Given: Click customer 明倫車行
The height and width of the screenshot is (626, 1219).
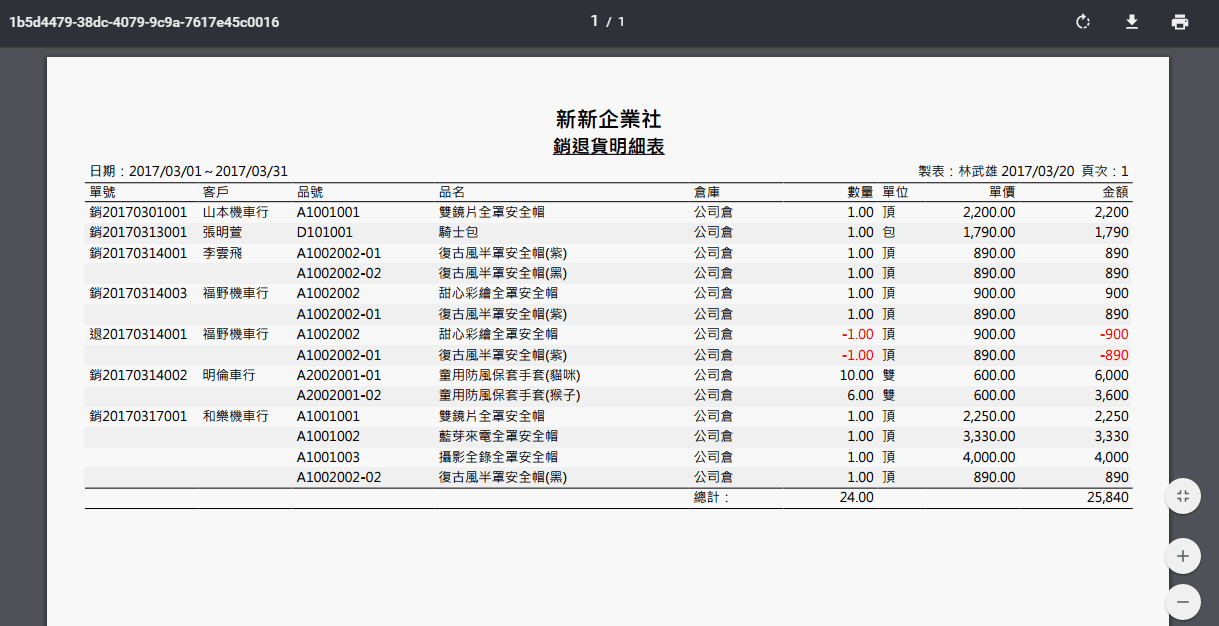Looking at the screenshot, I should (229, 376).
